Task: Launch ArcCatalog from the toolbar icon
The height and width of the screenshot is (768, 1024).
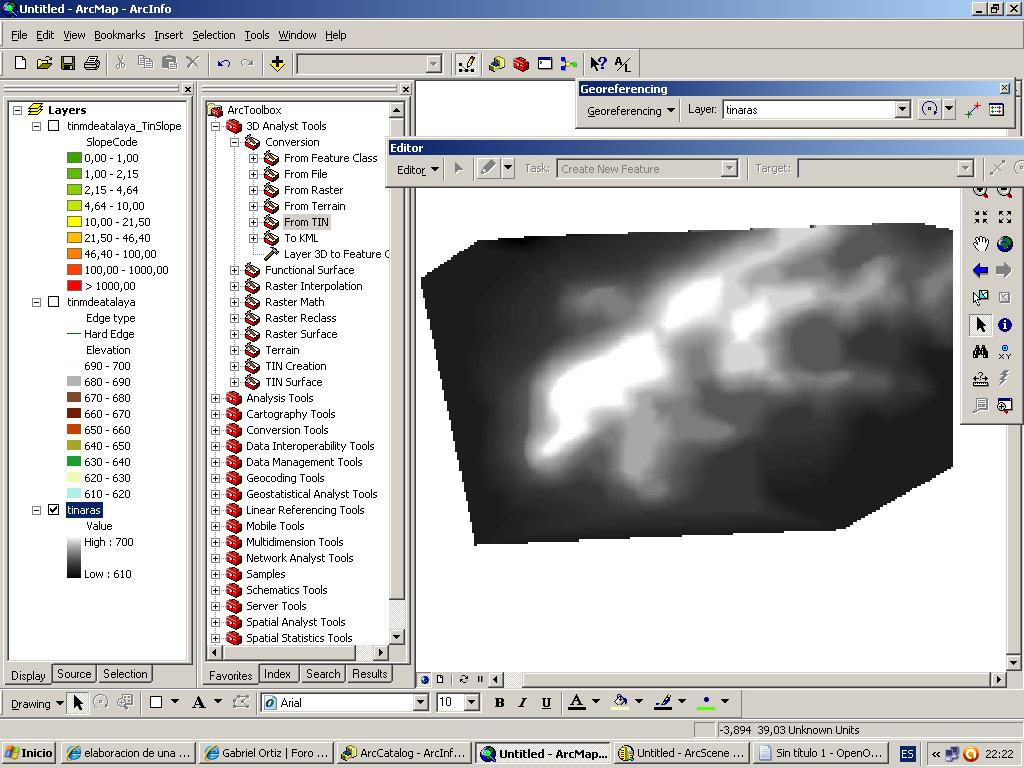Action: (497, 63)
